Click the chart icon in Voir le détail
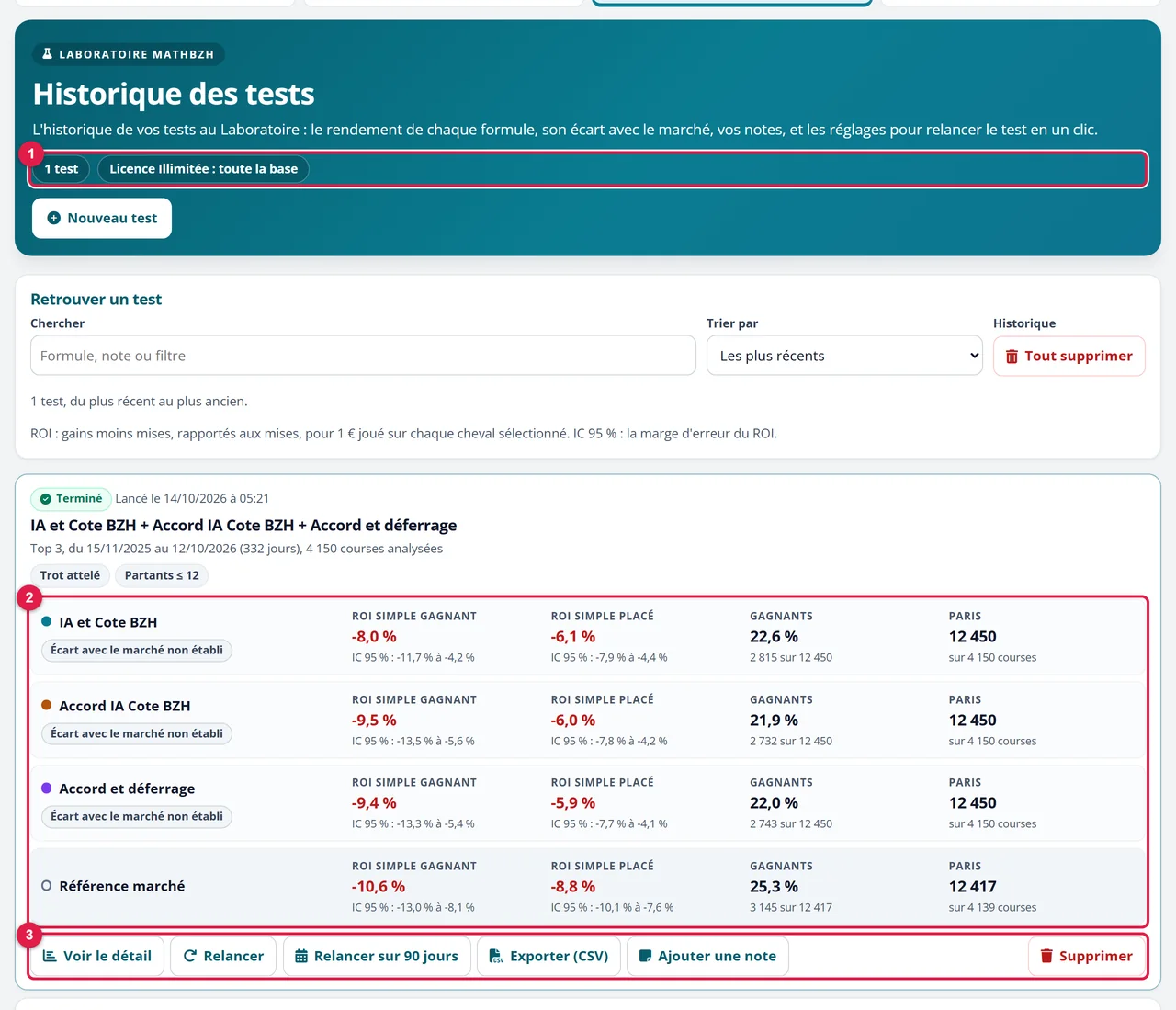 pos(50,957)
